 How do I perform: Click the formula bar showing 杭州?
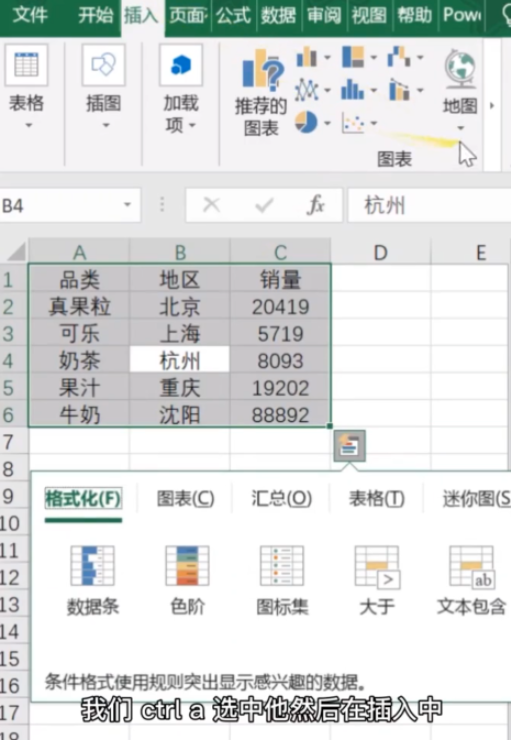tap(428, 205)
